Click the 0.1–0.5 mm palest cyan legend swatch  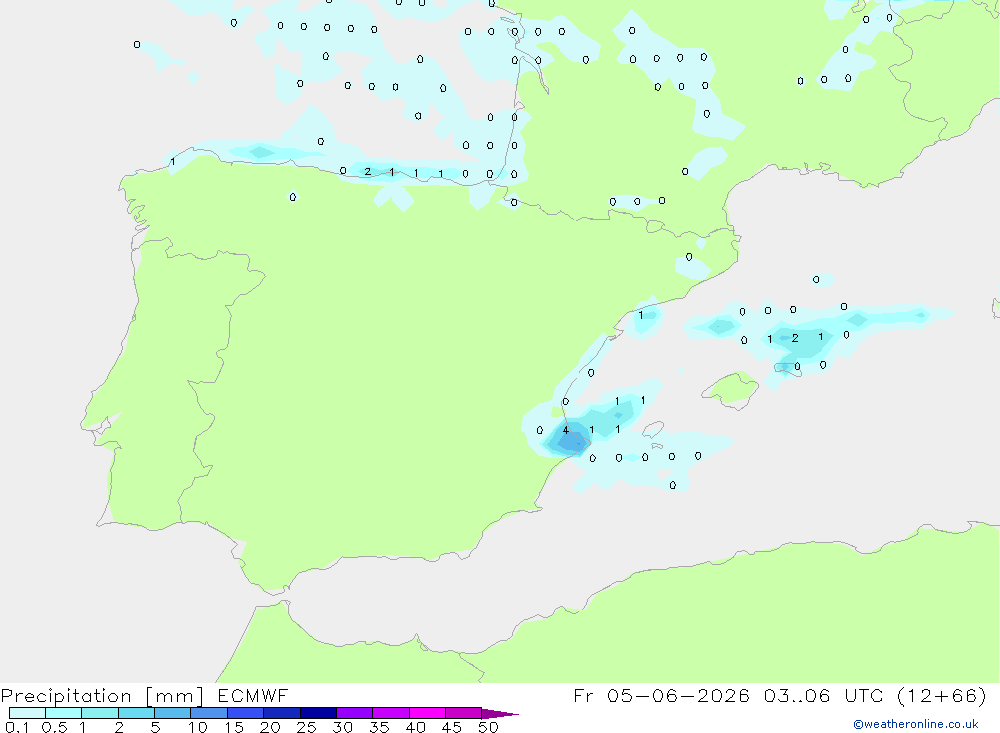pos(27,713)
